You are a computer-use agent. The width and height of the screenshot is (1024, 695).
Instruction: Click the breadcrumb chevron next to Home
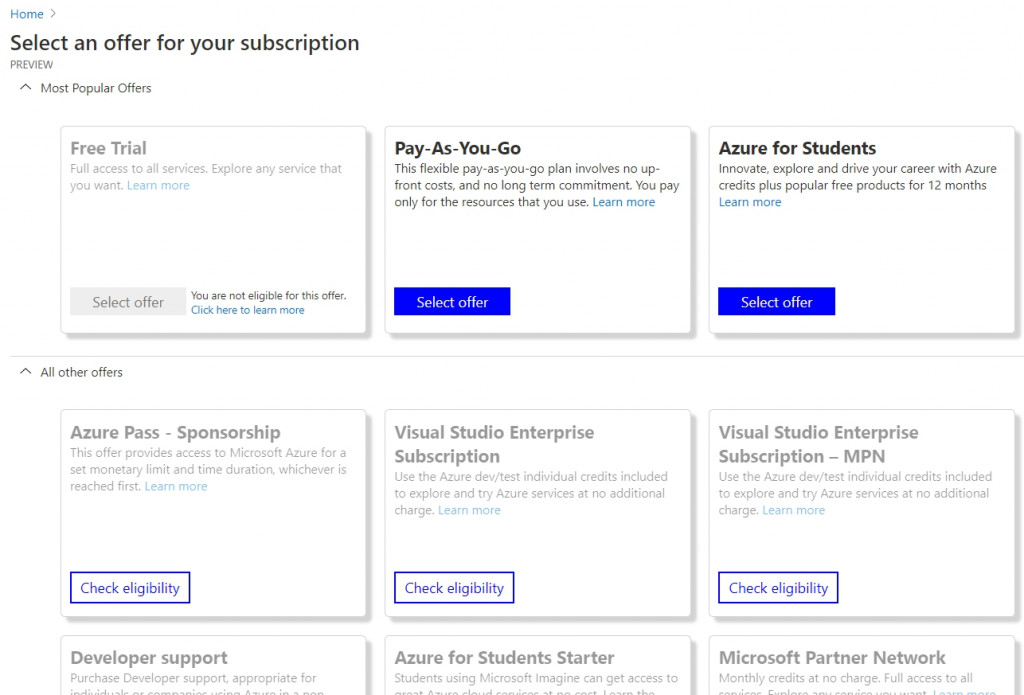(x=53, y=14)
